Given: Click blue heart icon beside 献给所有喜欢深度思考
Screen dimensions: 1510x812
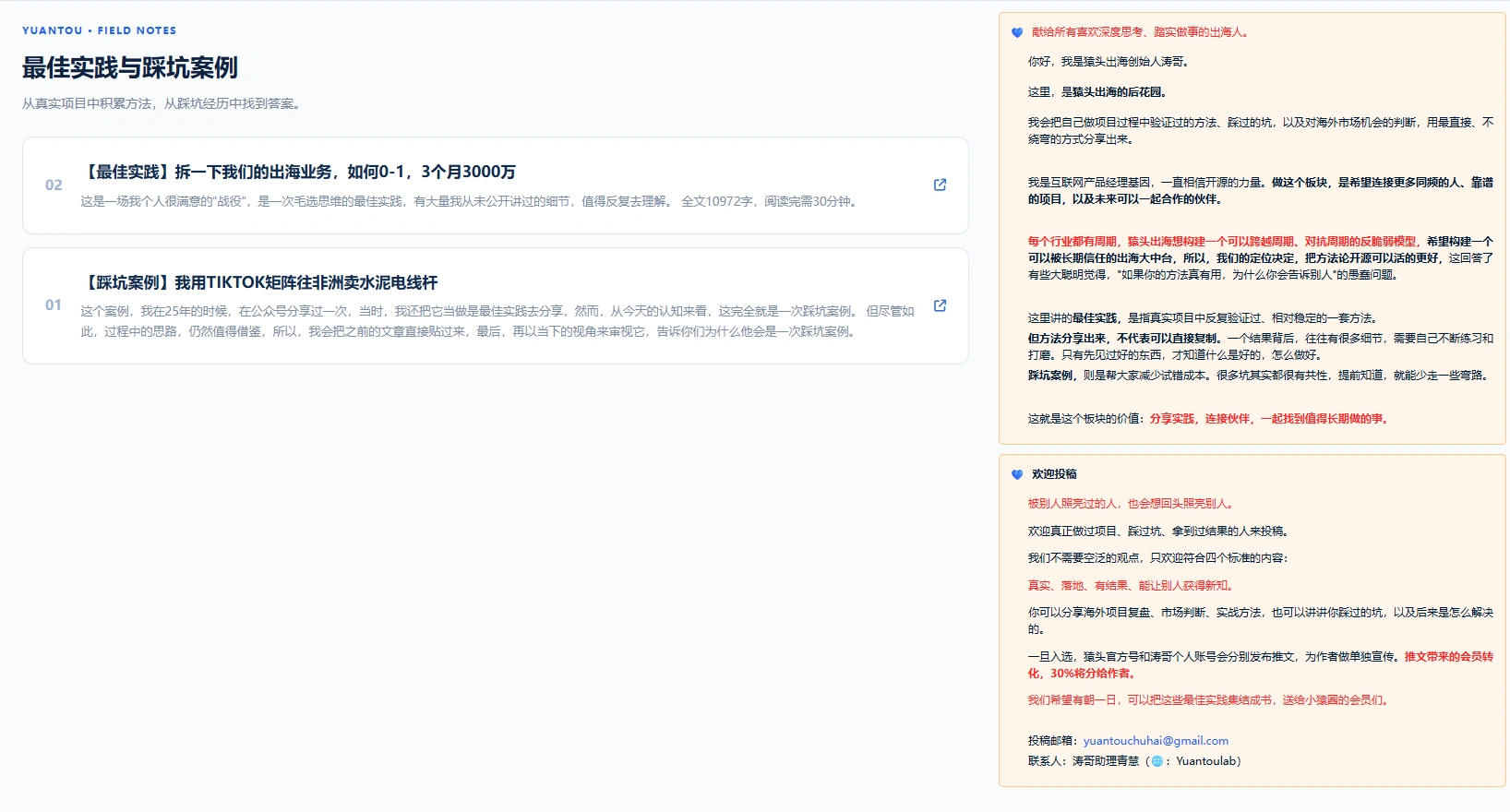Looking at the screenshot, I should (x=1017, y=32).
